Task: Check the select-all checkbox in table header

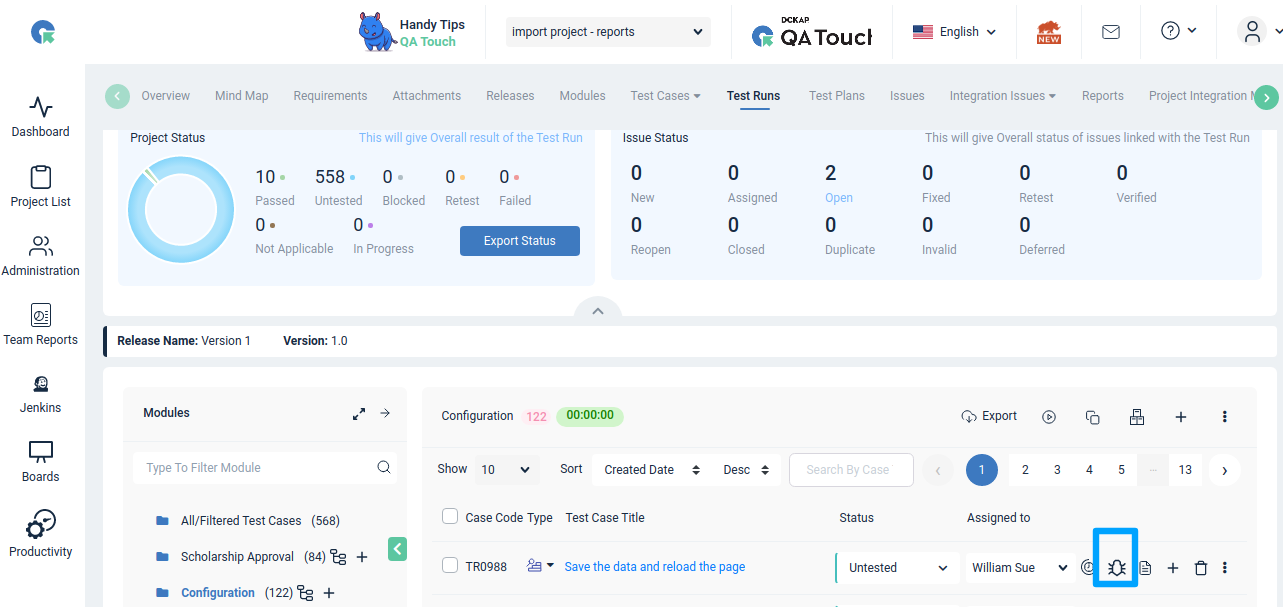Action: (x=450, y=517)
